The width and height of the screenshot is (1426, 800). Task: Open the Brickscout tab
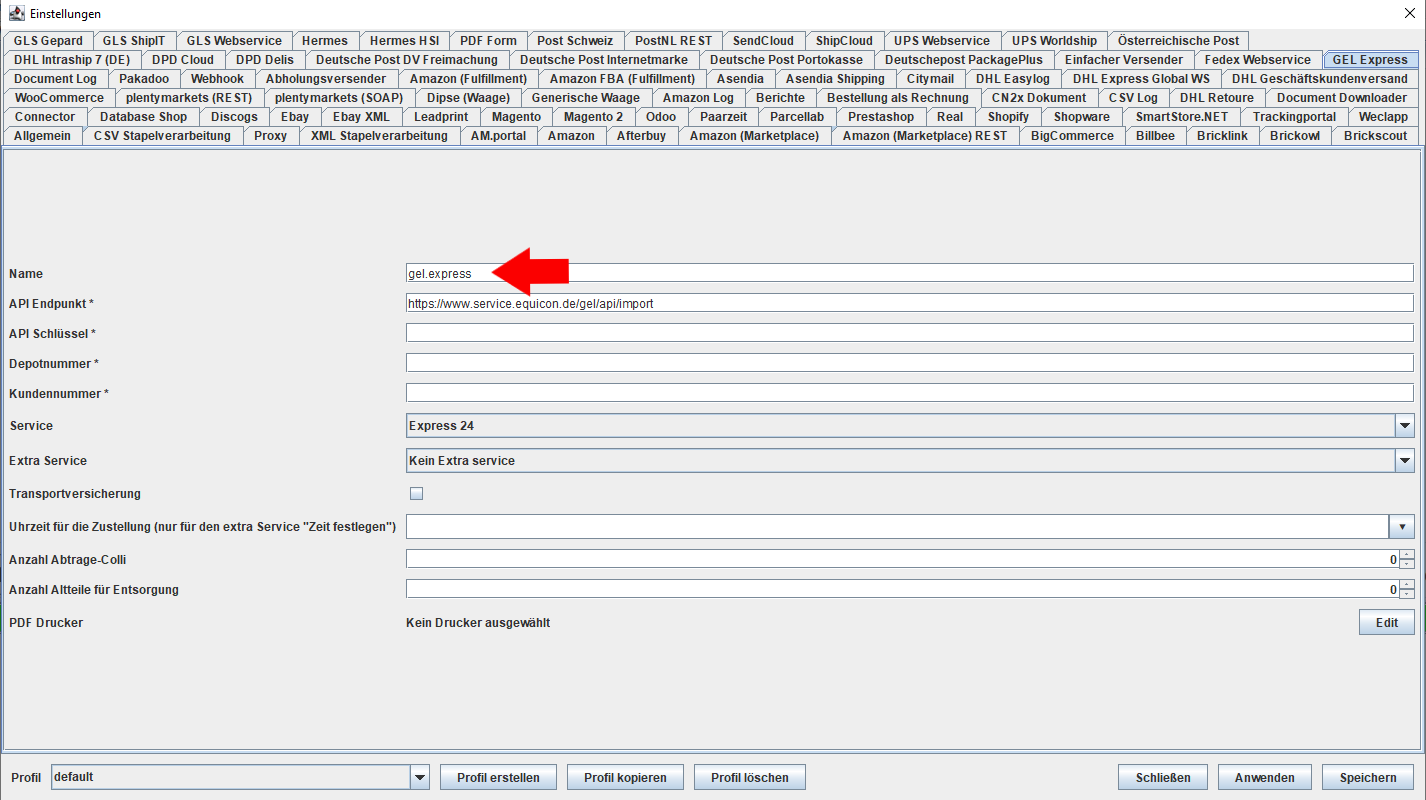click(x=1375, y=136)
